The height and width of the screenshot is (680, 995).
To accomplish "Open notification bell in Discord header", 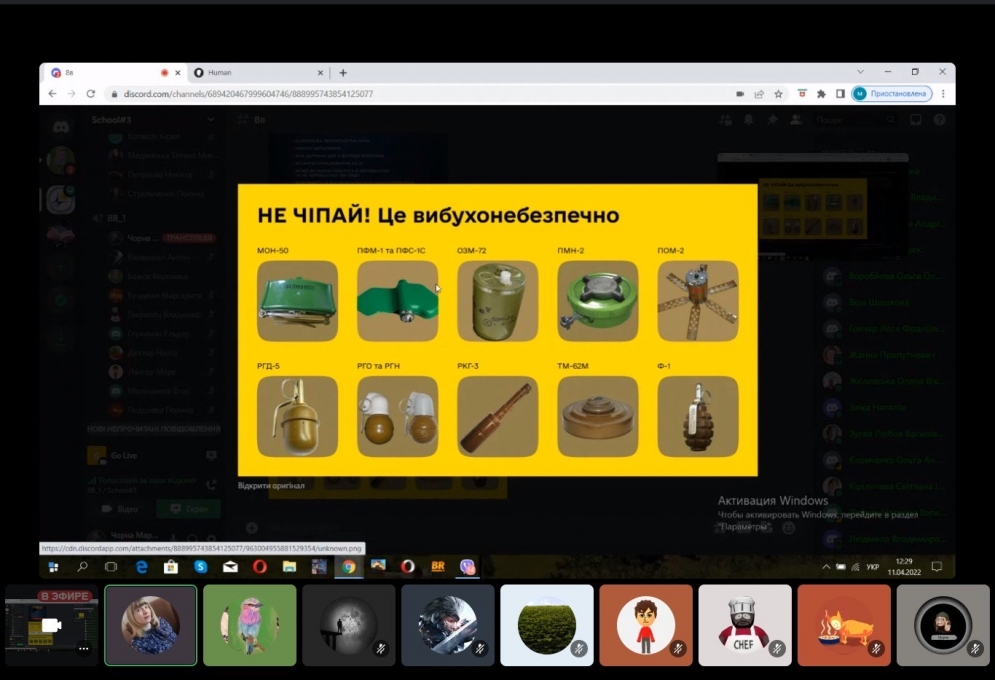I will [x=749, y=120].
